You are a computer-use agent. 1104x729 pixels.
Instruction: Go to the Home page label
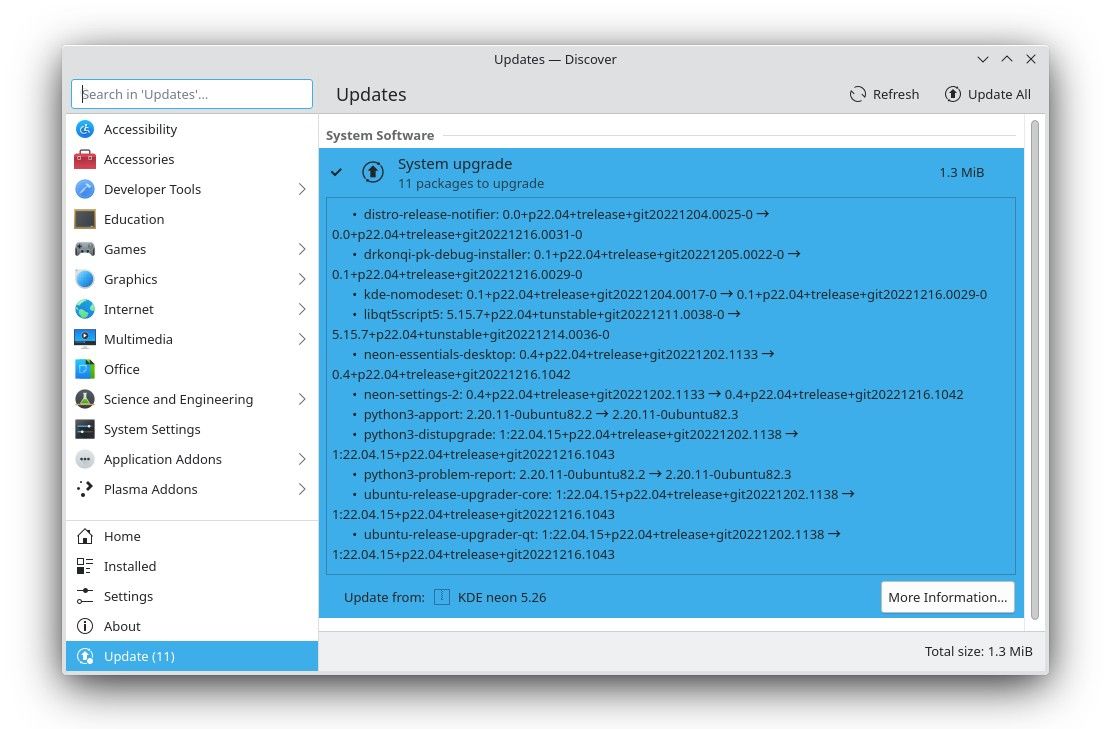[122, 536]
